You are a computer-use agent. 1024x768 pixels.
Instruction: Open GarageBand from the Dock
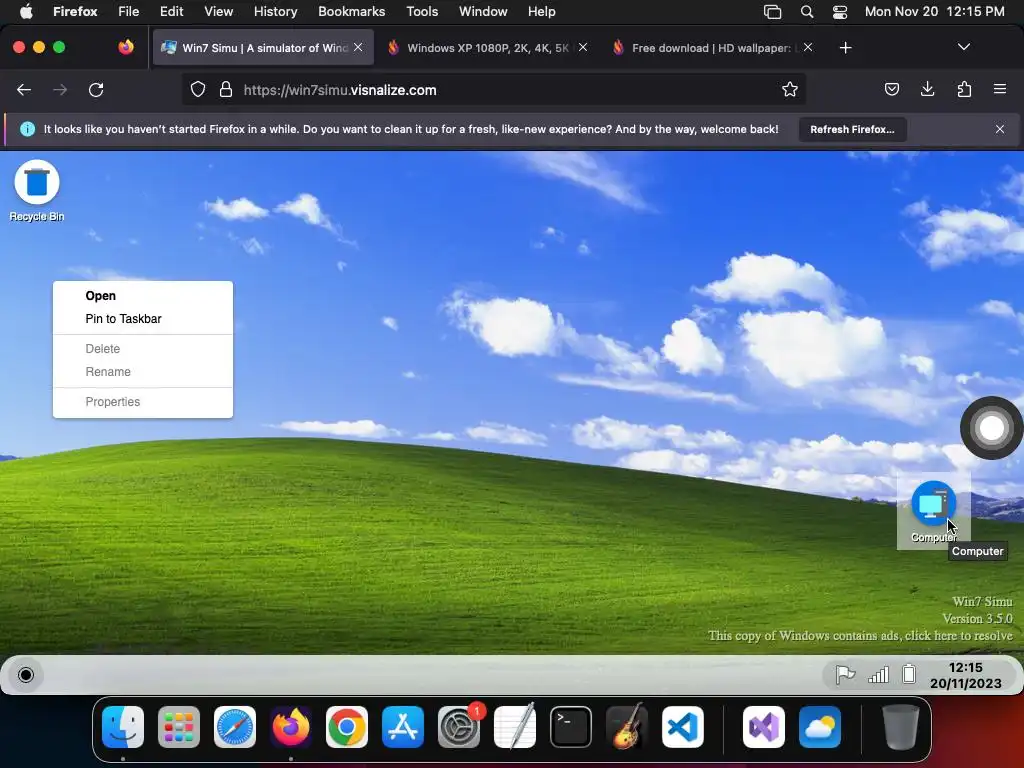pos(627,727)
